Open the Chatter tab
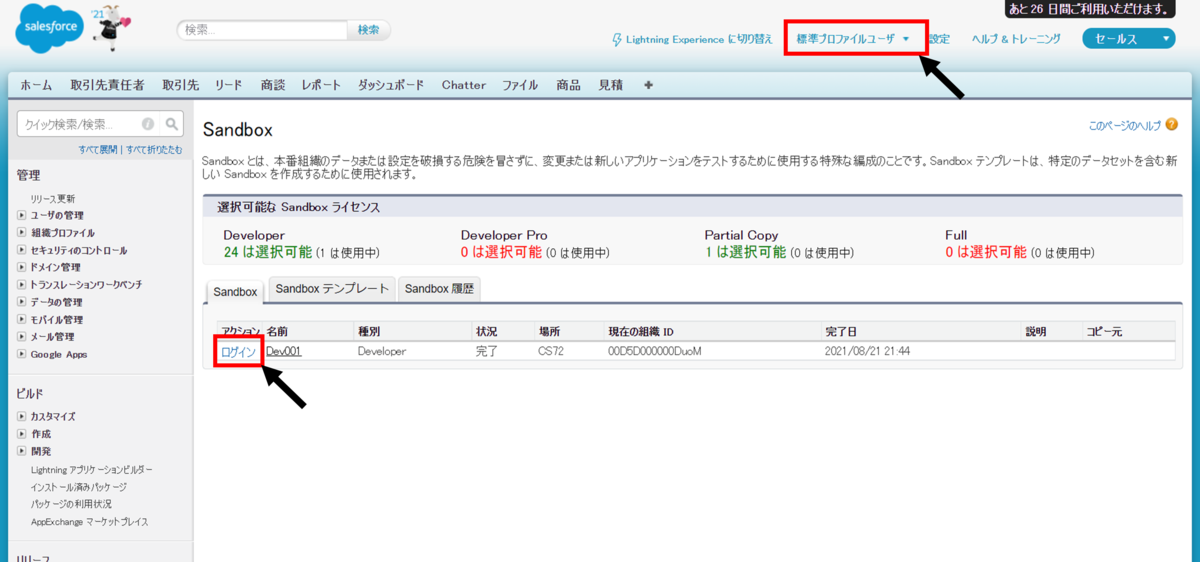The image size is (1200, 562). pos(464,85)
